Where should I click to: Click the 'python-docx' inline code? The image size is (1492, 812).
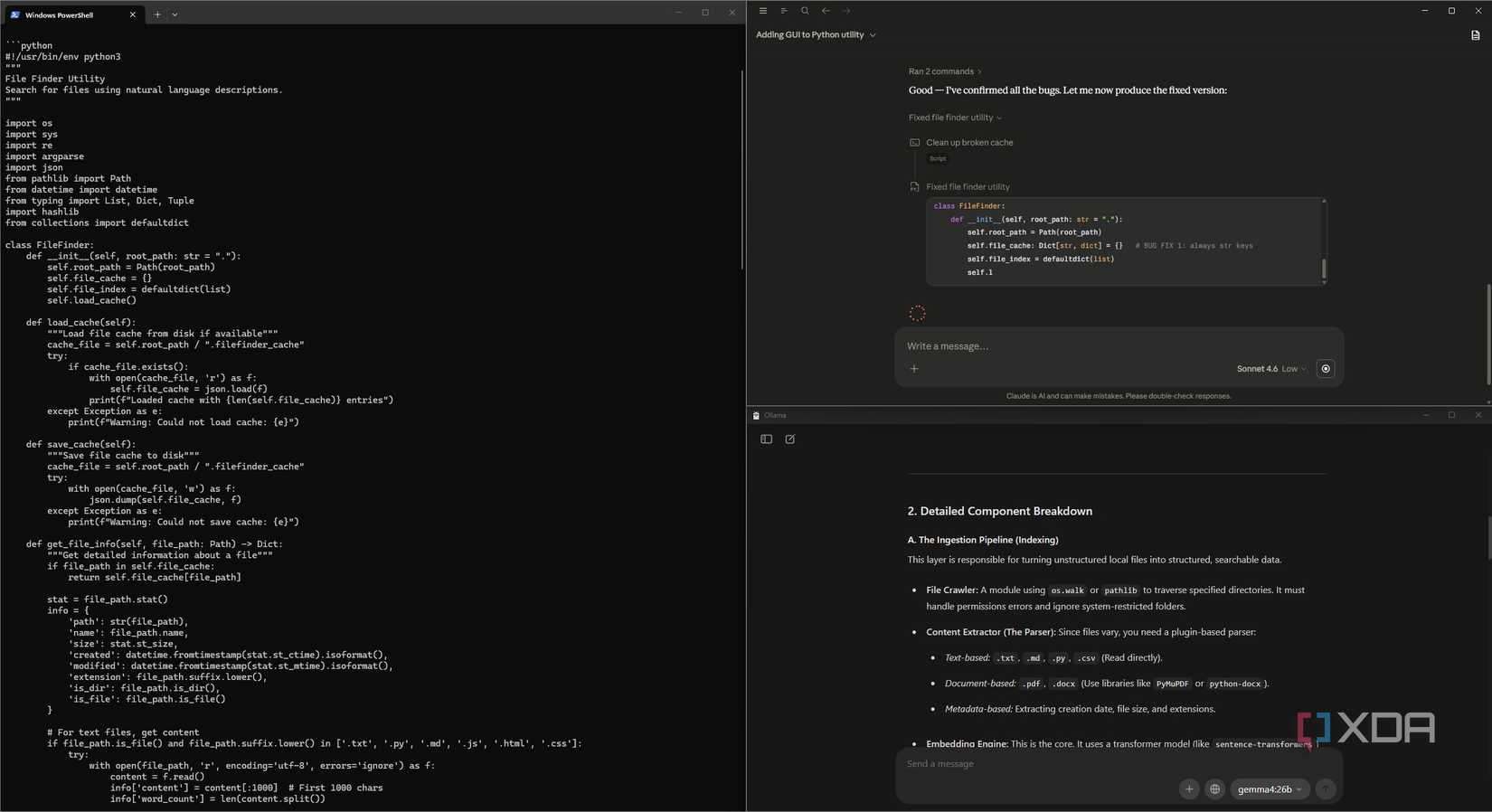coord(1234,685)
